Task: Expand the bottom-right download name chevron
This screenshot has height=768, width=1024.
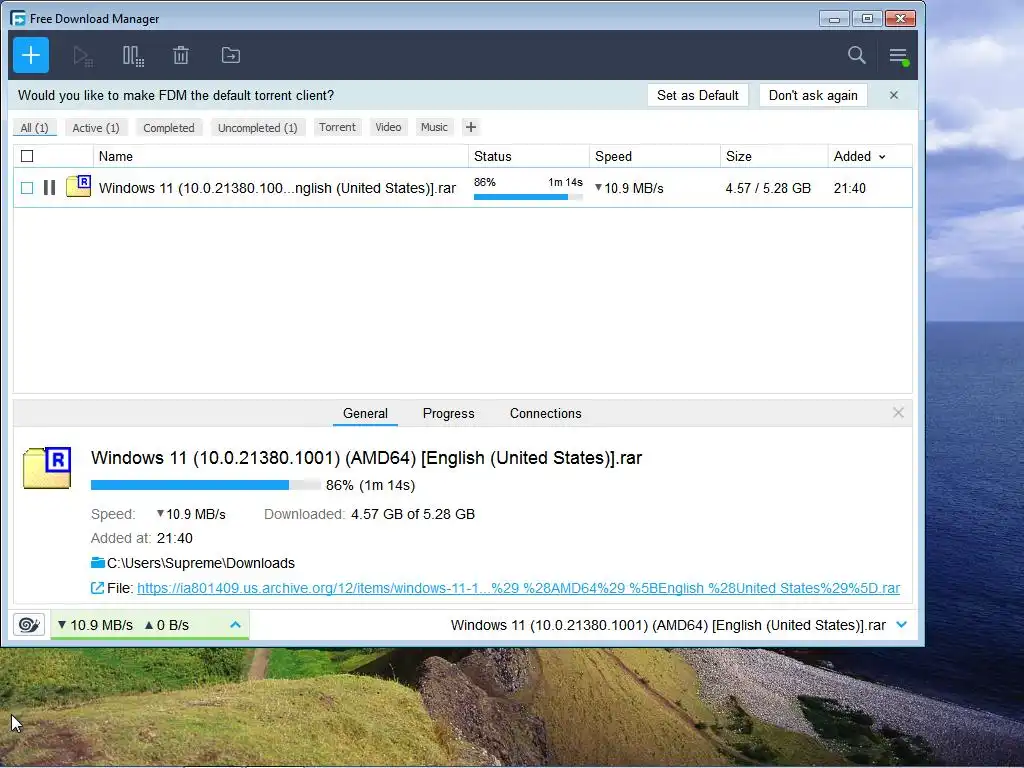Action: [x=902, y=625]
